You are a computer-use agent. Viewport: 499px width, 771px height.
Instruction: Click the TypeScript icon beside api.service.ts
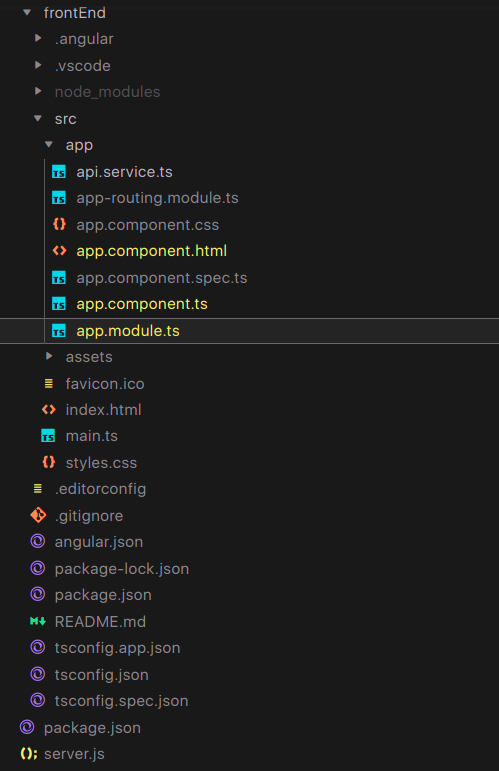[59, 172]
